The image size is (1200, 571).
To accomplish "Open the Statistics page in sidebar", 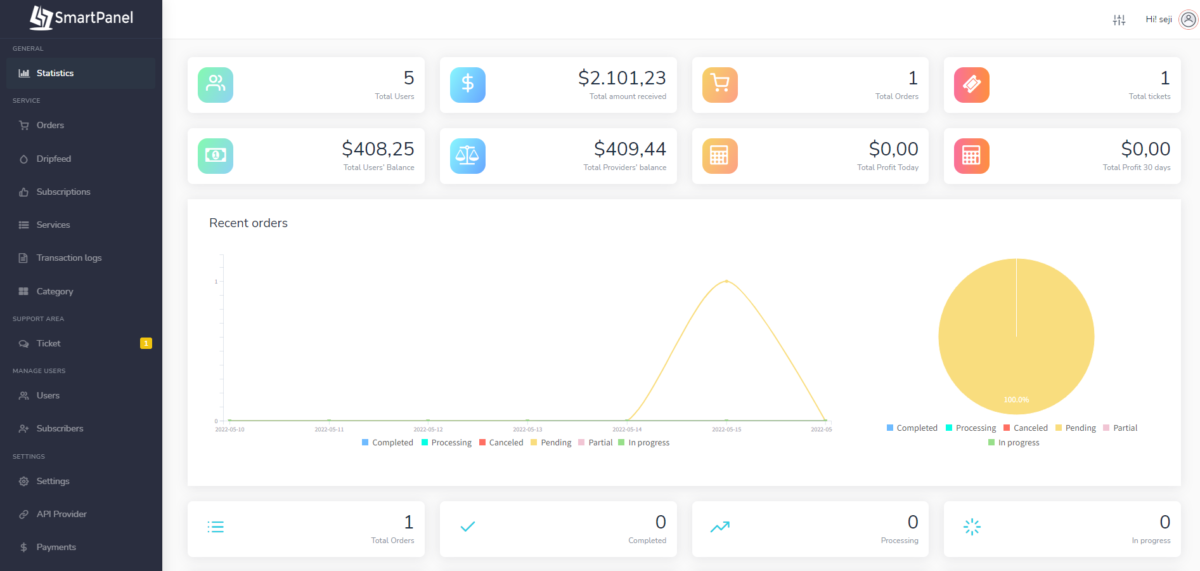I will click(x=80, y=73).
